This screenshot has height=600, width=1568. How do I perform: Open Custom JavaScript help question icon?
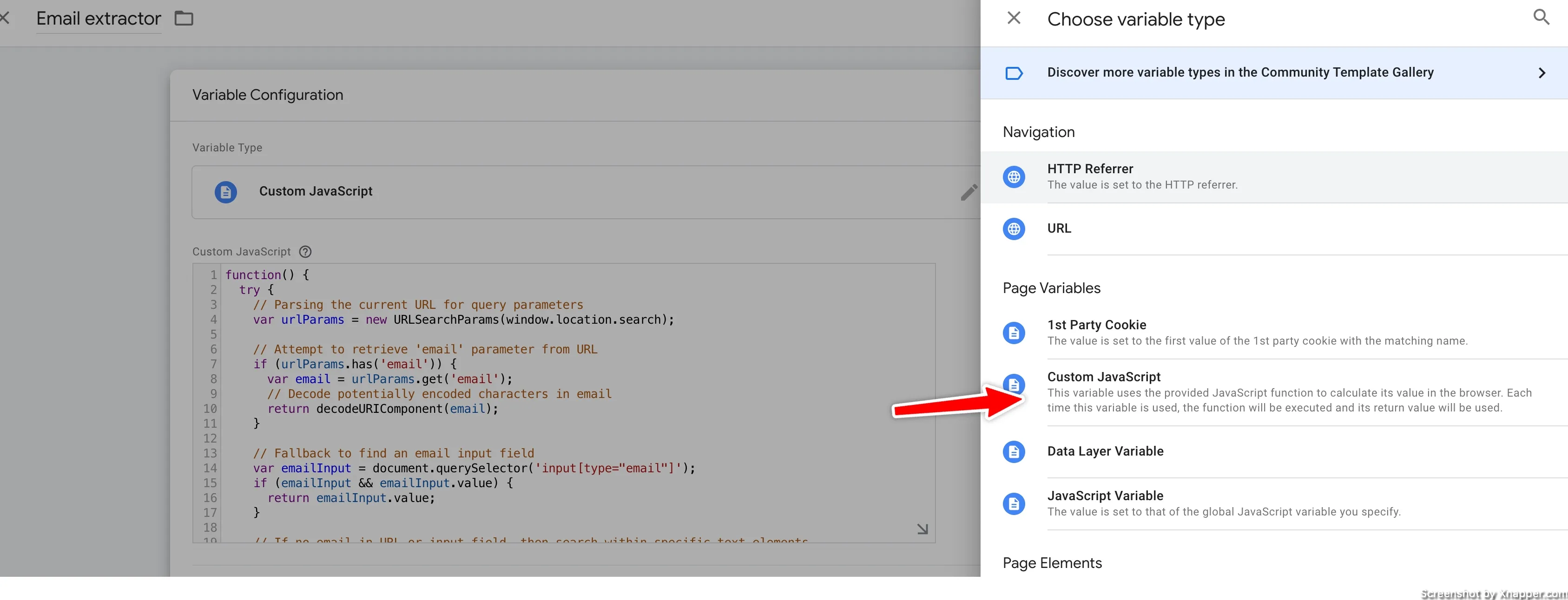coord(306,252)
